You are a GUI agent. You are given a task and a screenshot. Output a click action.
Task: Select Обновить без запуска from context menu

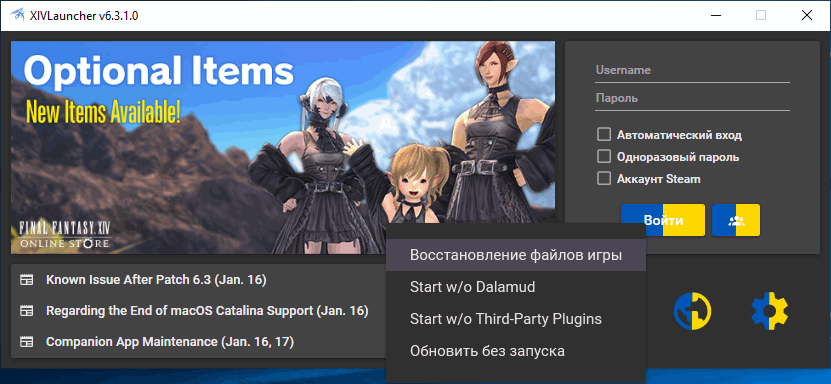tap(516, 351)
